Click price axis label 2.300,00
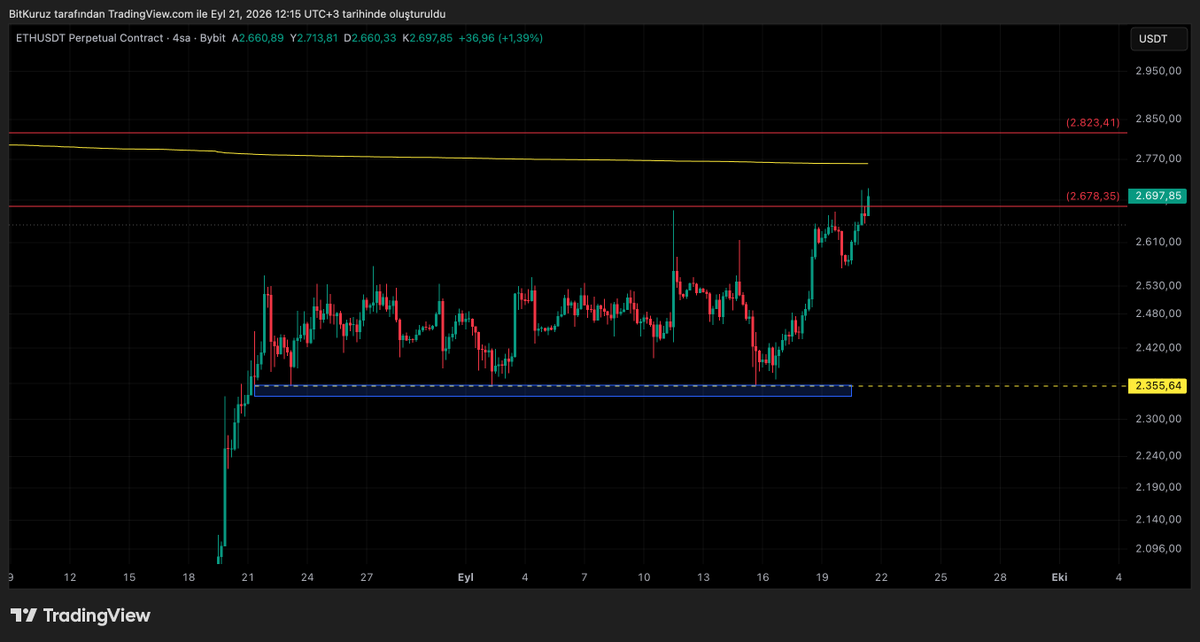 pyautogui.click(x=1159, y=419)
